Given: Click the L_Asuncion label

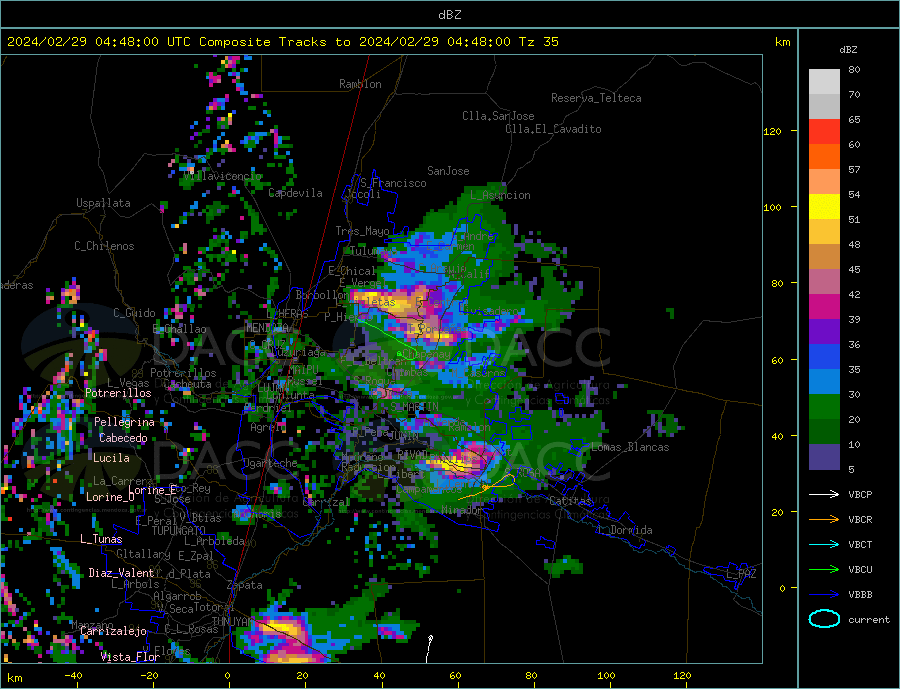Looking at the screenshot, I should pos(500,195).
